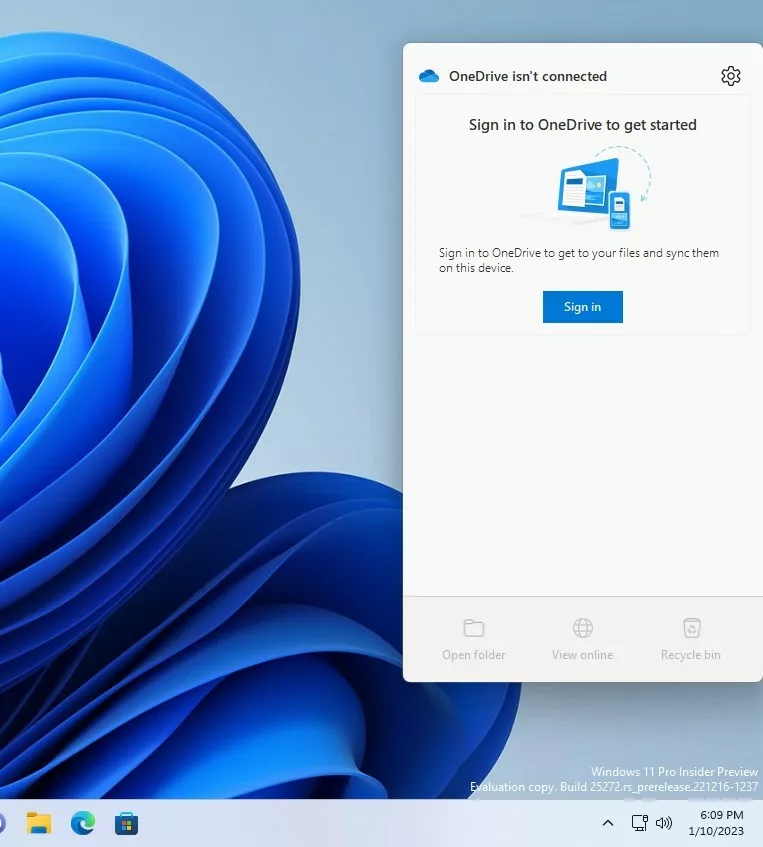Click the blue Sign in button
This screenshot has width=763, height=847.
583,307
